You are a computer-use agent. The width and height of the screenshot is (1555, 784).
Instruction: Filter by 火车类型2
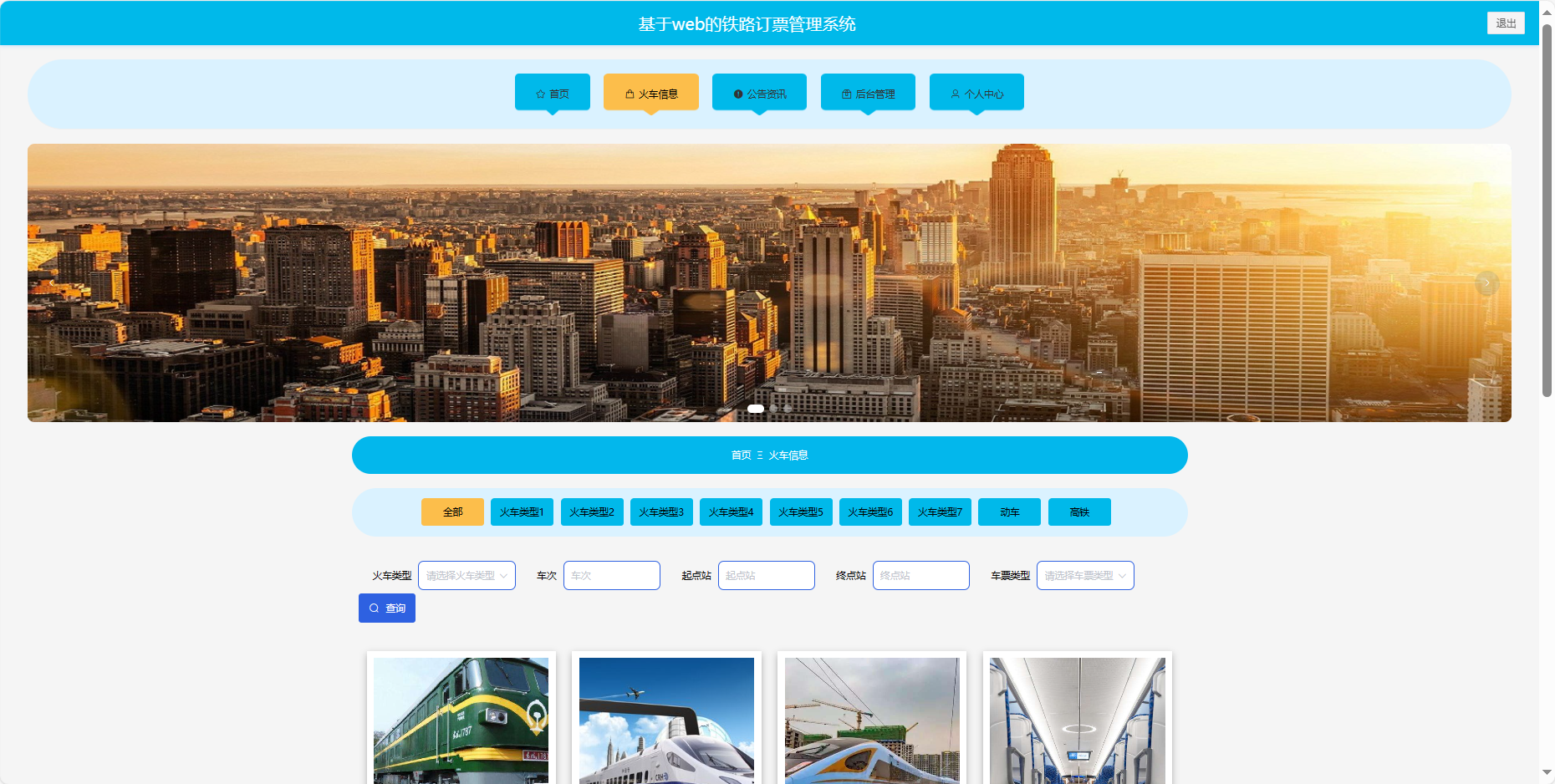(592, 512)
